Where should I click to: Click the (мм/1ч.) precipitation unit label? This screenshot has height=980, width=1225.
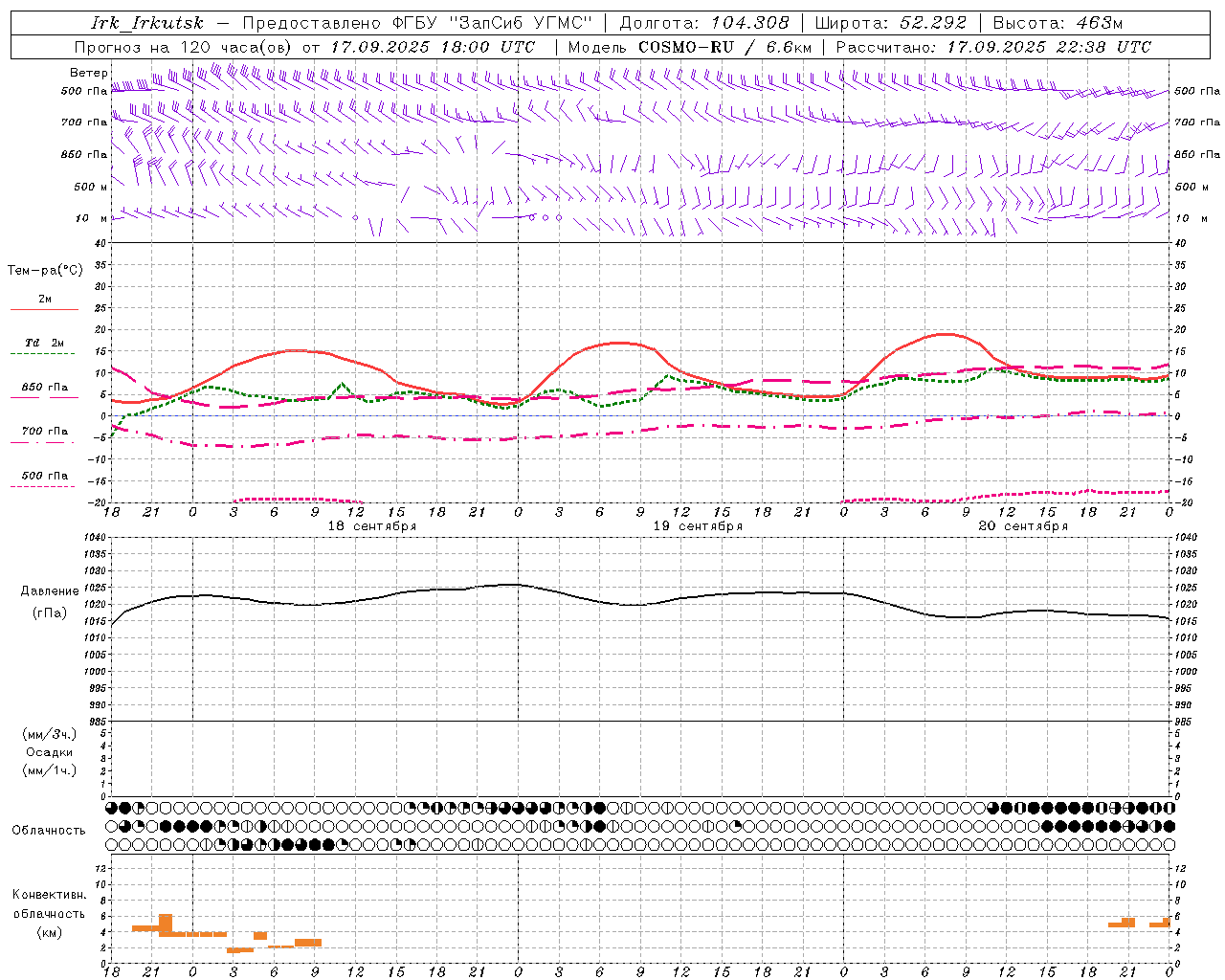point(50,770)
